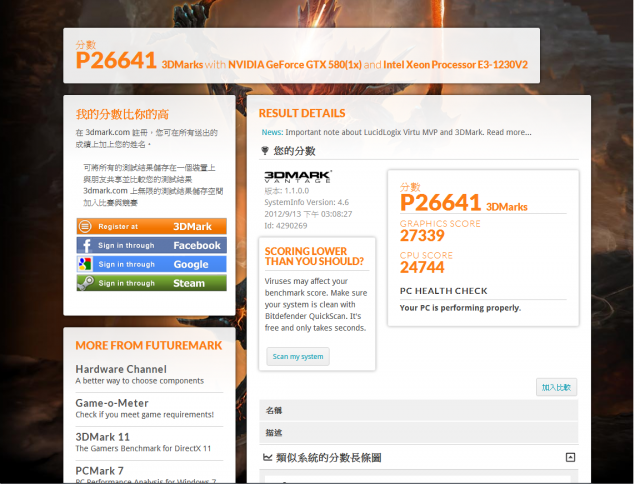Click the Id: 4290269 text
This screenshot has width=640, height=484.
pyautogui.click(x=286, y=226)
